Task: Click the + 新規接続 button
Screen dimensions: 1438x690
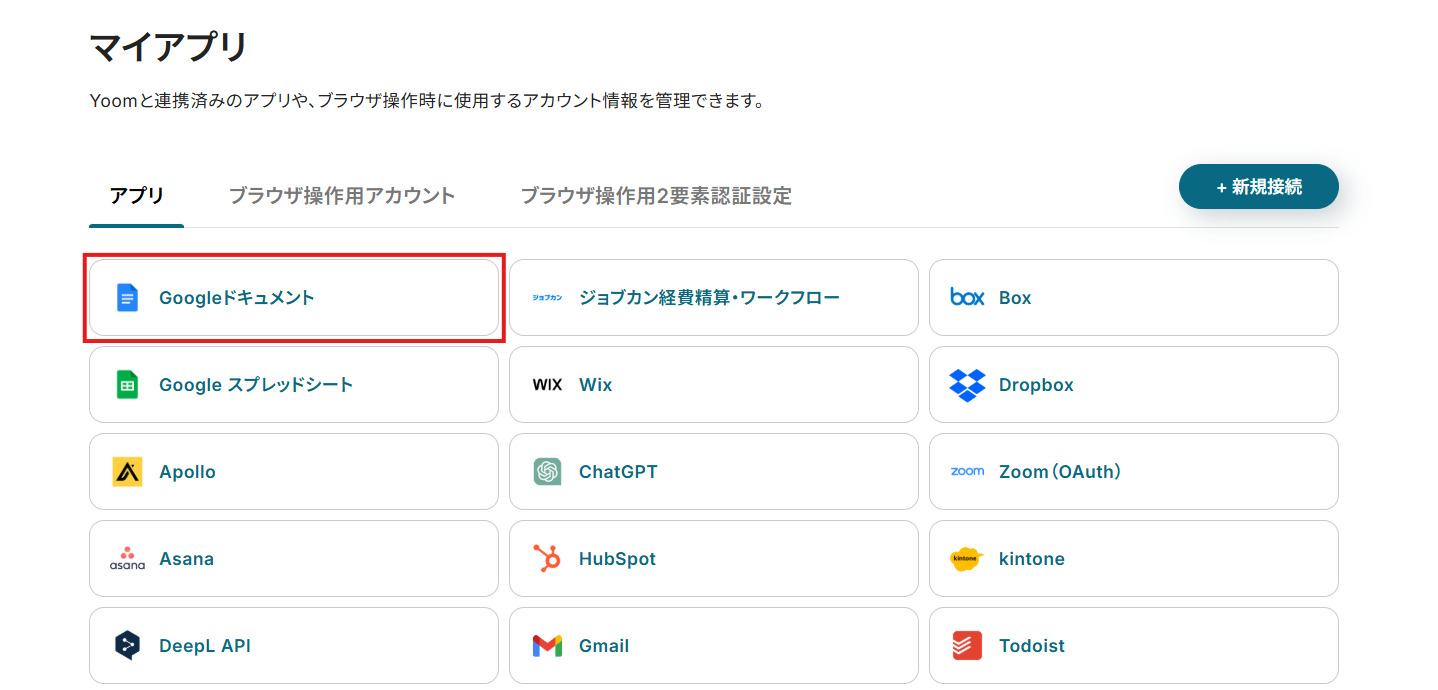Action: [x=1259, y=187]
